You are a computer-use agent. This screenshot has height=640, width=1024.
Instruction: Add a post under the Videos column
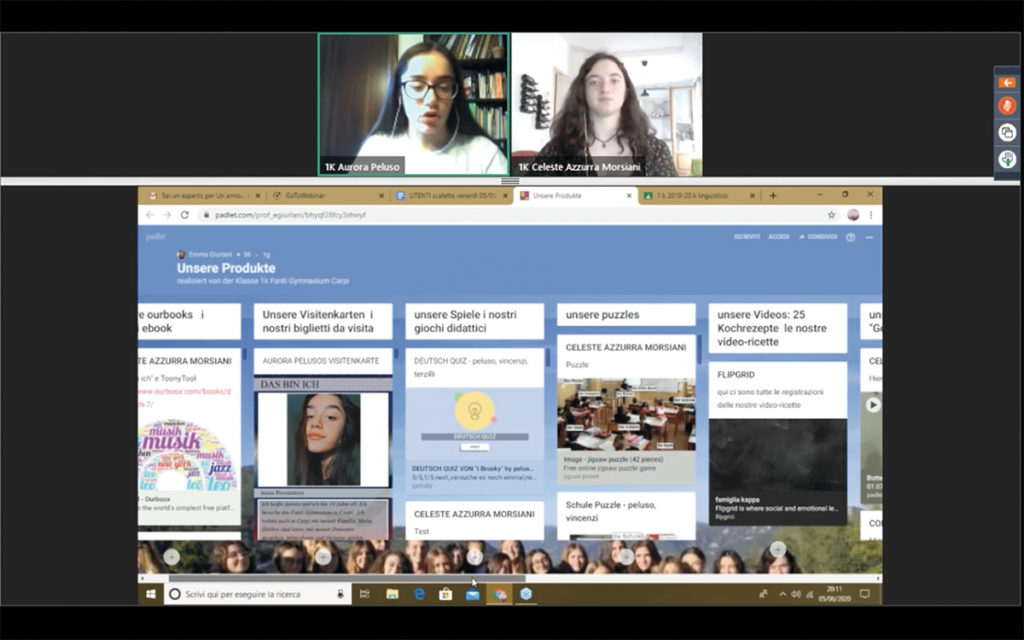point(778,549)
